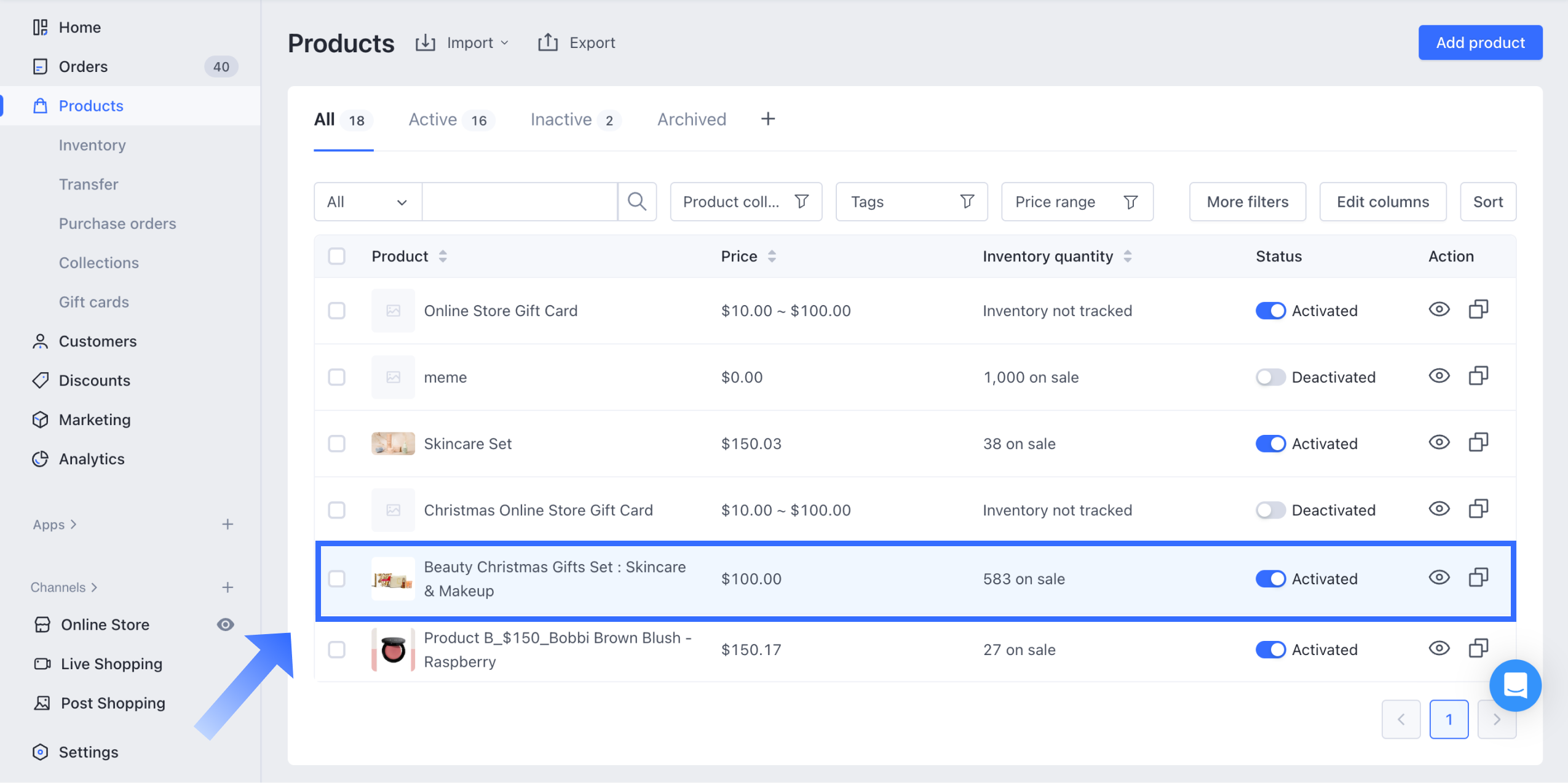Check the Christmas Online Store Gift Card checkbox
This screenshot has height=783, width=1568.
pyautogui.click(x=336, y=510)
